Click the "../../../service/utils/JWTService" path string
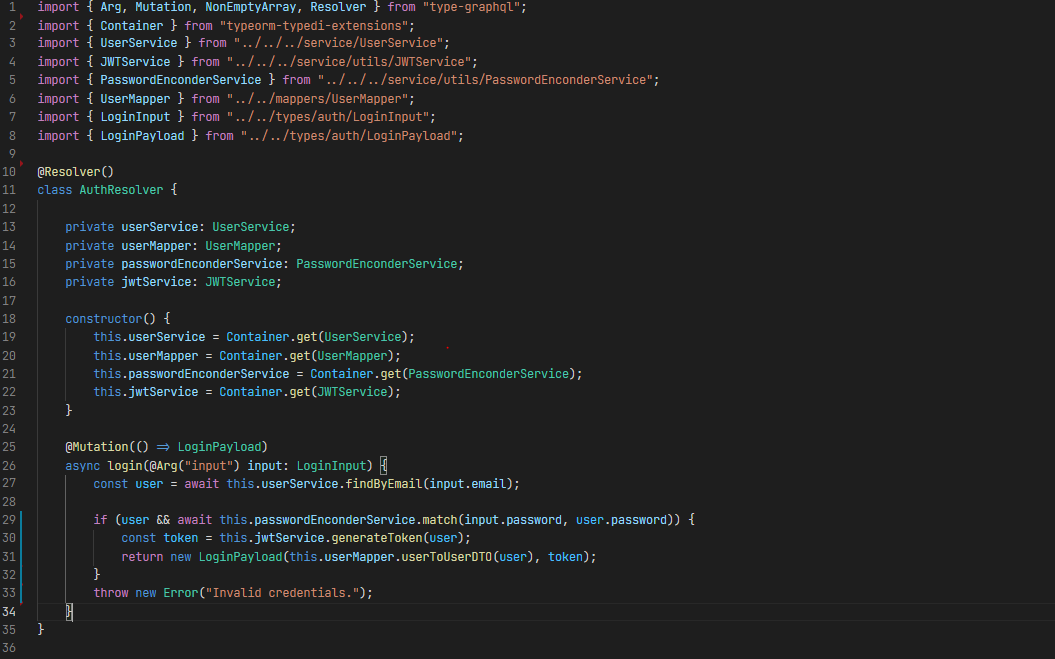Viewport: 1055px width, 659px height. click(349, 62)
